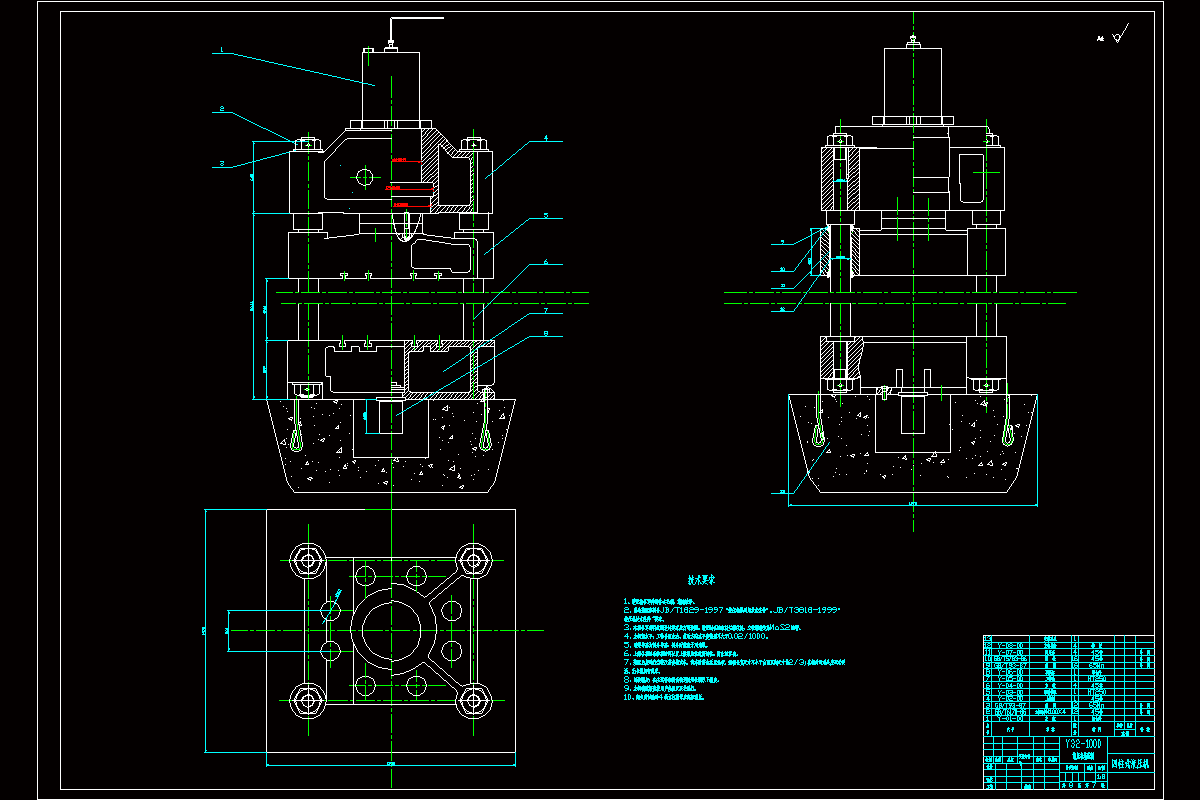Click callout number 8 in the front view
The image size is (1200, 800).
click(x=546, y=333)
